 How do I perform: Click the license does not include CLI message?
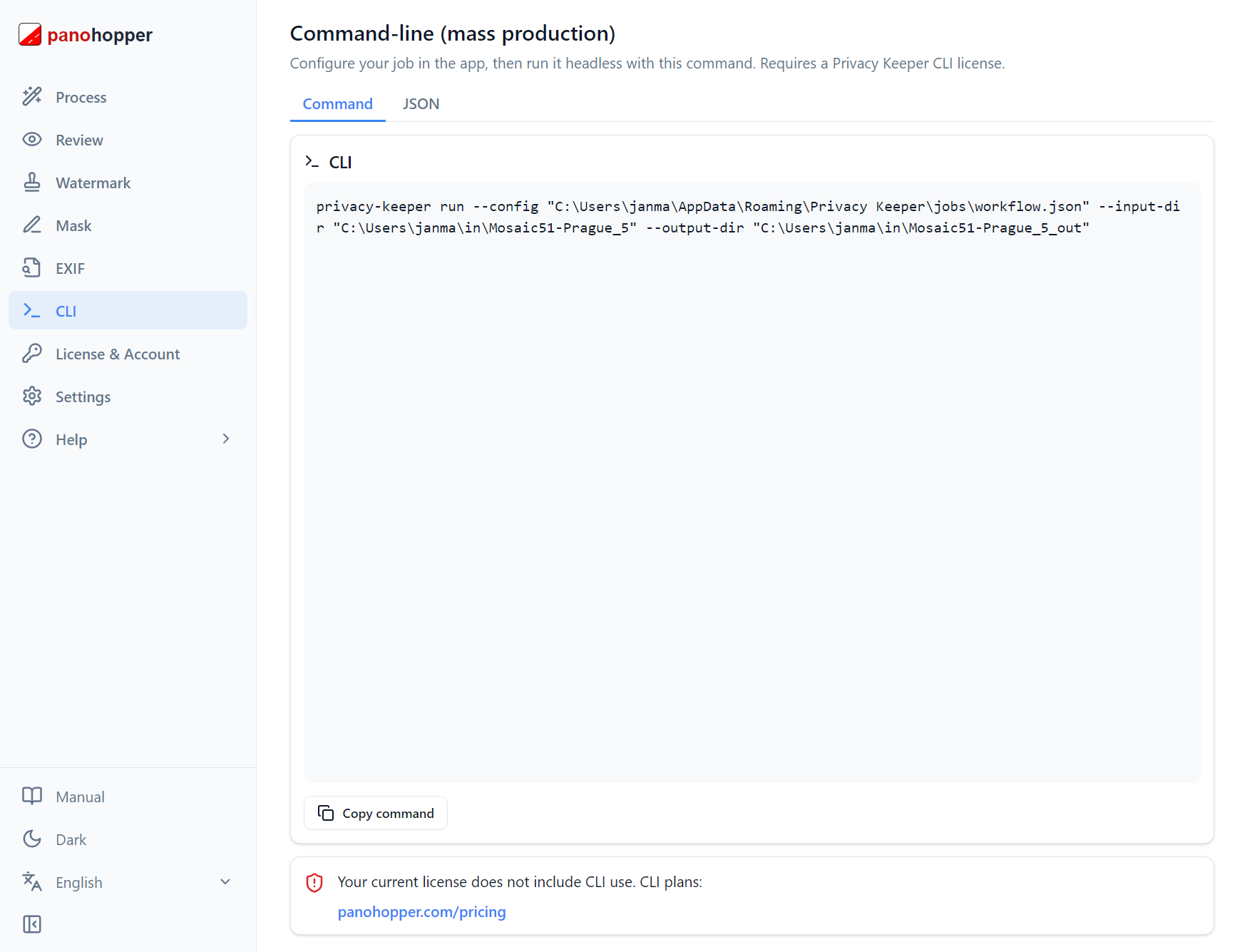[520, 882]
